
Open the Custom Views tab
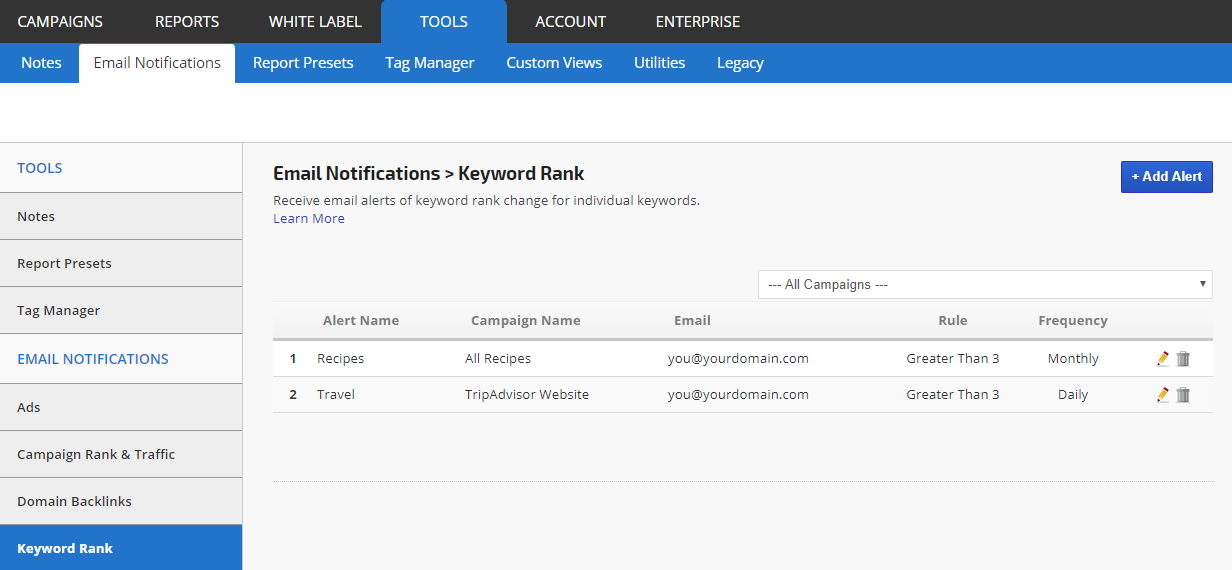click(x=554, y=63)
